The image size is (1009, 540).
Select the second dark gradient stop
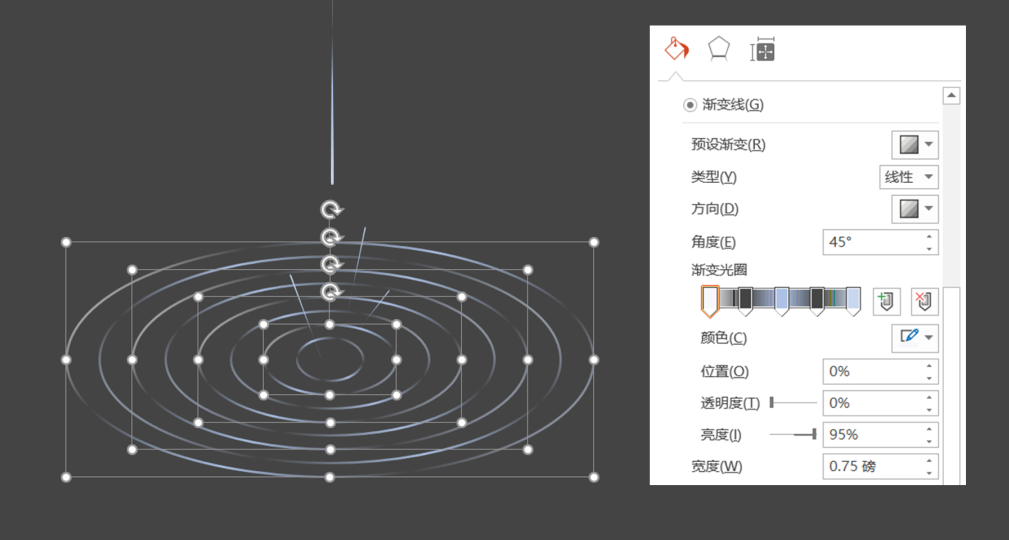tap(745, 301)
